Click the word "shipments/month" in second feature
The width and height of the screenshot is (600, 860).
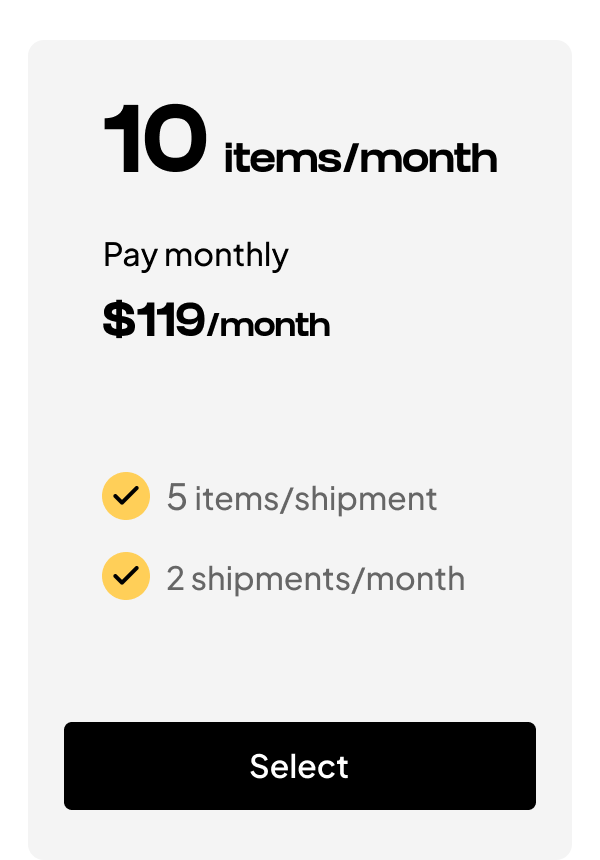328,578
